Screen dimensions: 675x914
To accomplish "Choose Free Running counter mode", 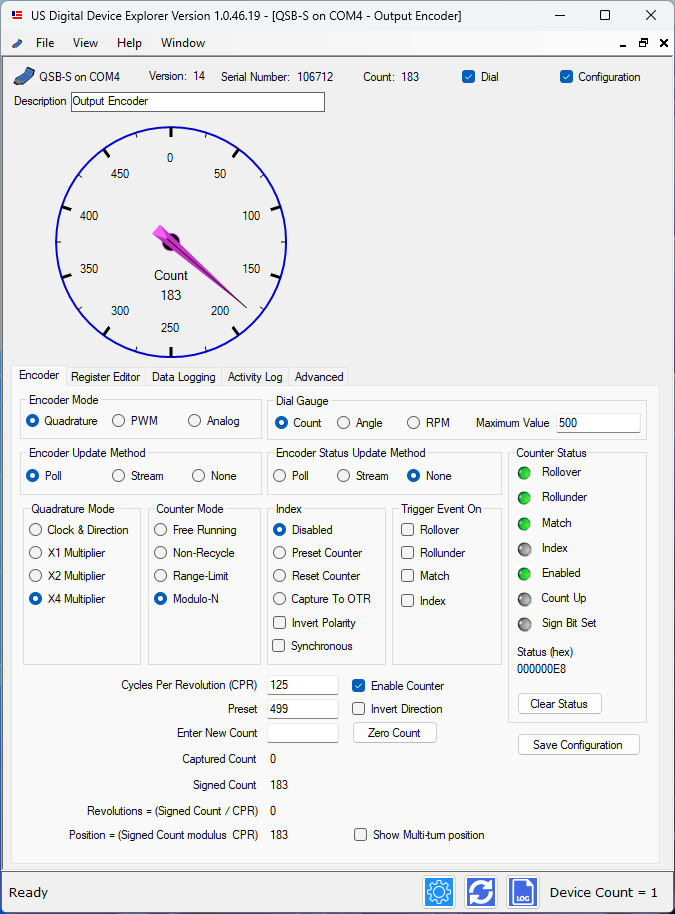I will coord(162,530).
